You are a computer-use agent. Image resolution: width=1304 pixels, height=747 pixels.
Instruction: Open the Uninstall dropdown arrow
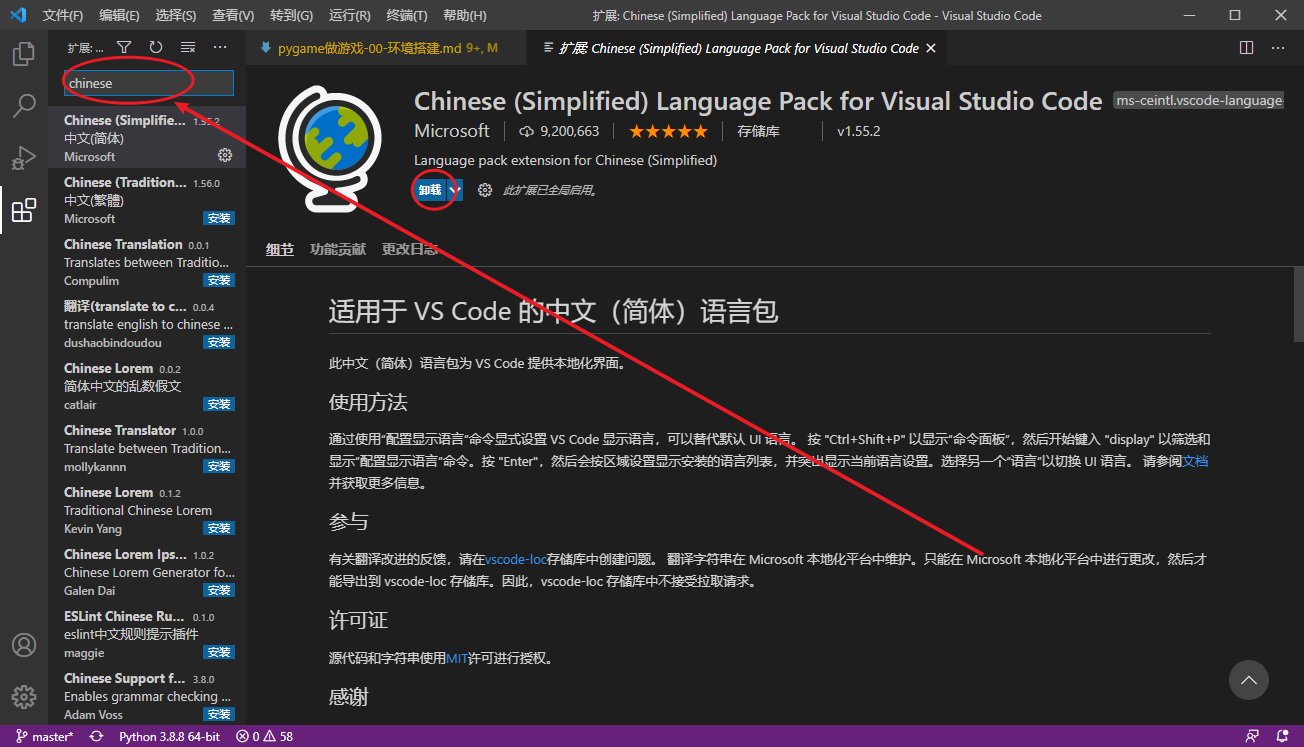[454, 190]
